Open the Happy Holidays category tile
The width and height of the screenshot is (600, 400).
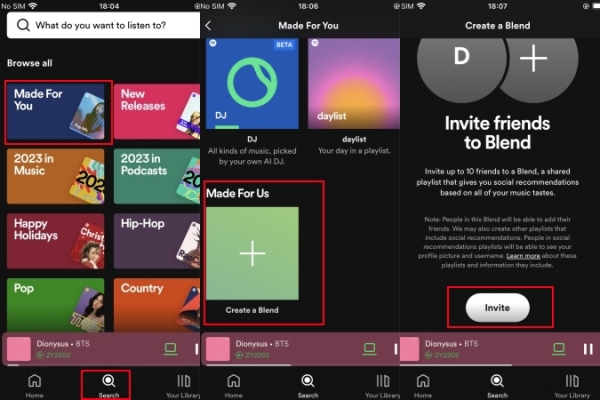55,241
